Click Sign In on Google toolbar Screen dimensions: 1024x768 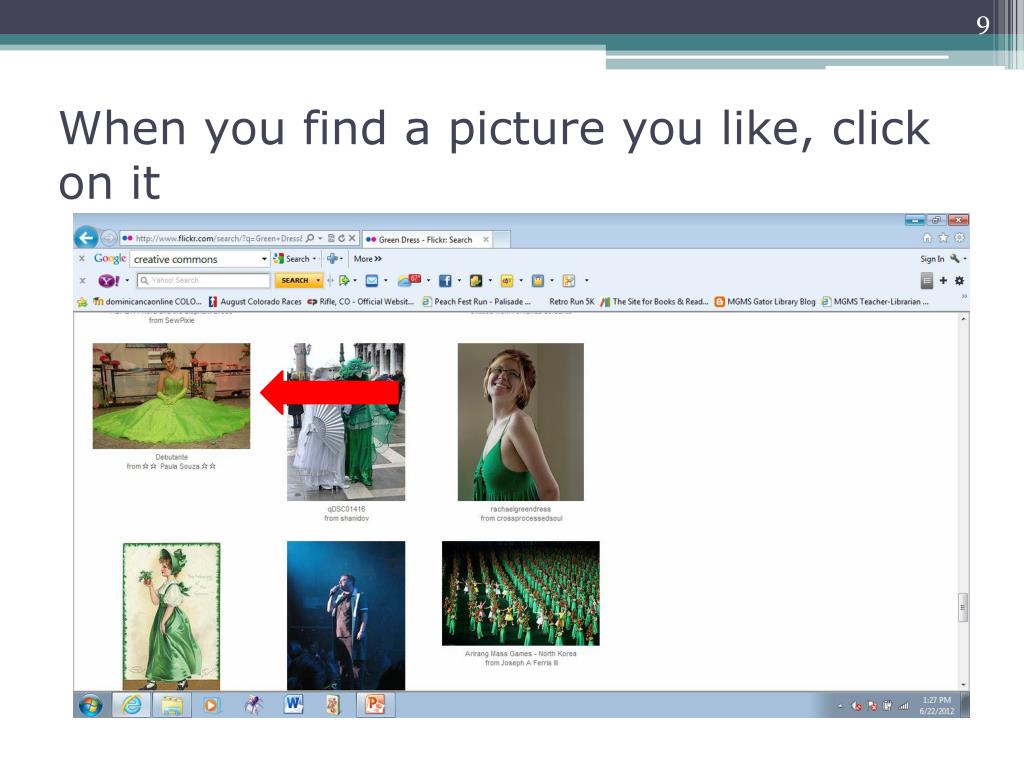(932, 259)
